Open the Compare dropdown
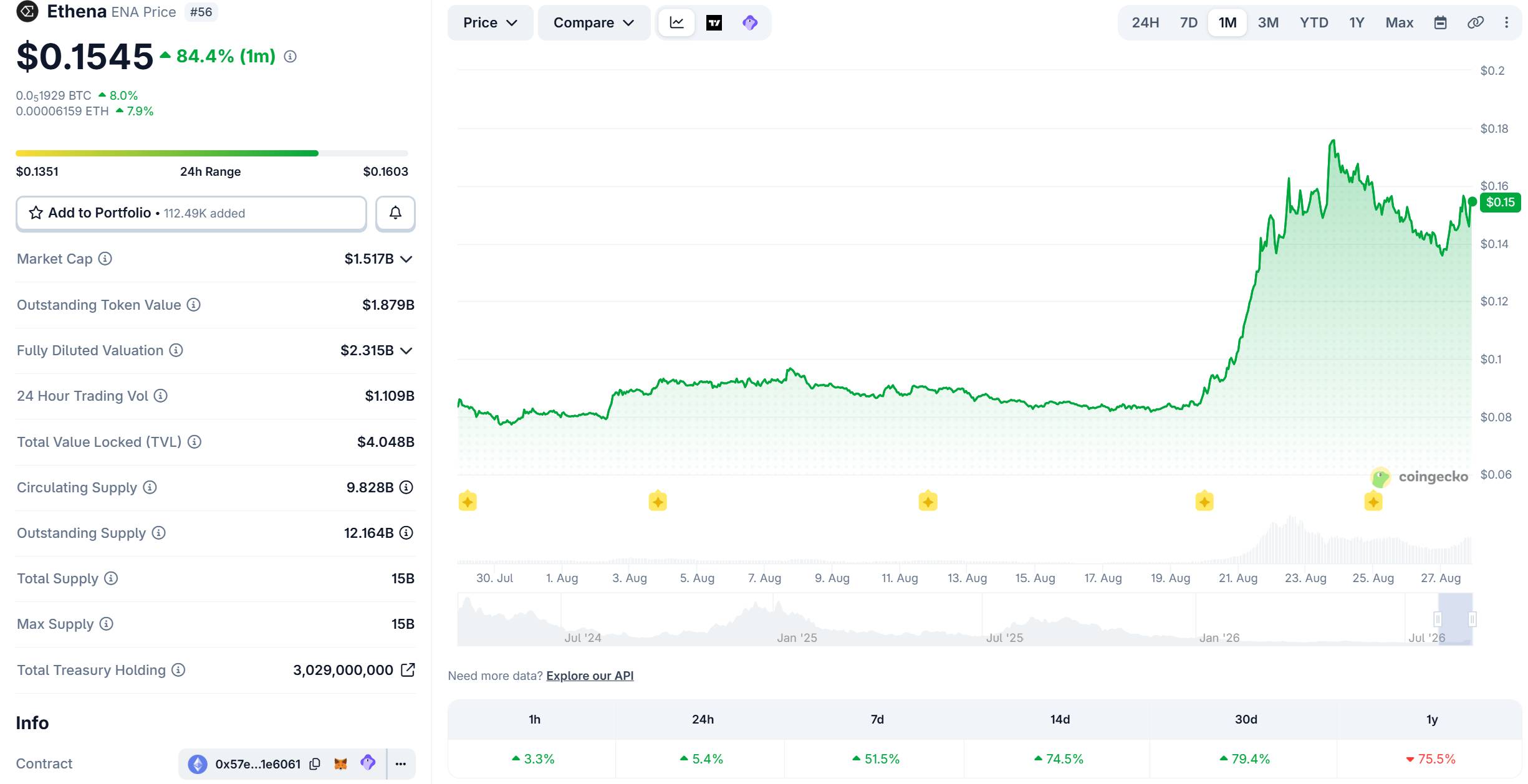The image size is (1528, 784). [x=593, y=23]
